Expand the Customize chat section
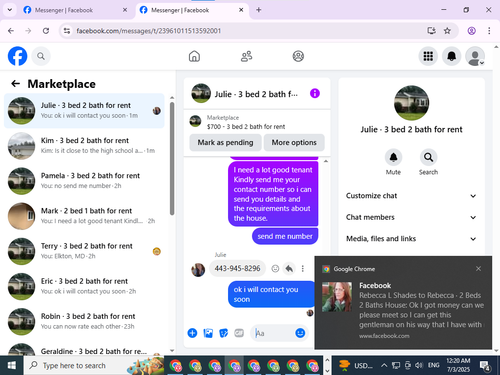This screenshot has width=500, height=375. [x=411, y=196]
